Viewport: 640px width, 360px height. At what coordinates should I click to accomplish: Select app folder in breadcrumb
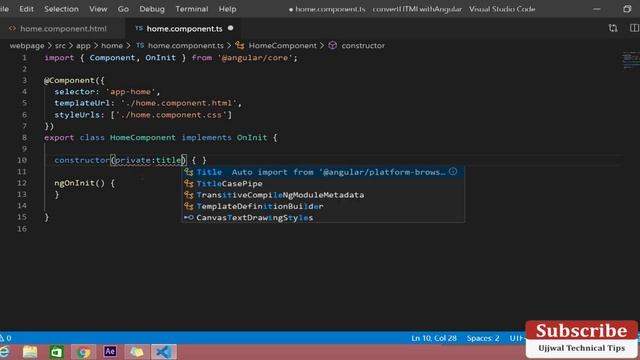tap(83, 46)
